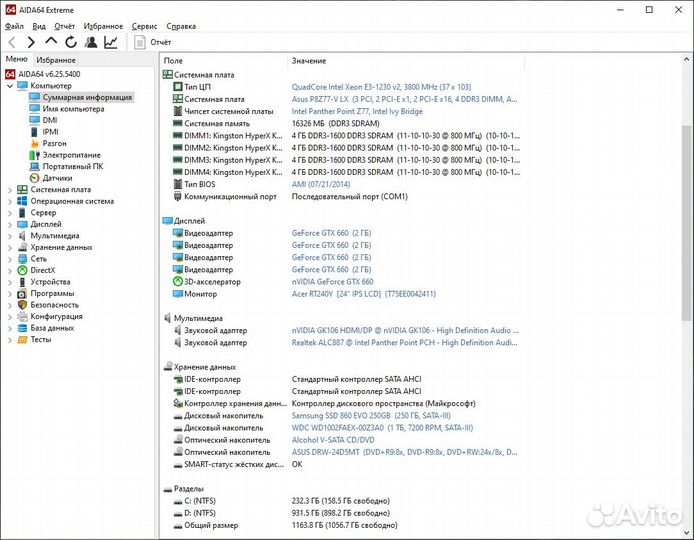Open the Acer RT240Y monitor link
The image size is (694, 540).
363,294
